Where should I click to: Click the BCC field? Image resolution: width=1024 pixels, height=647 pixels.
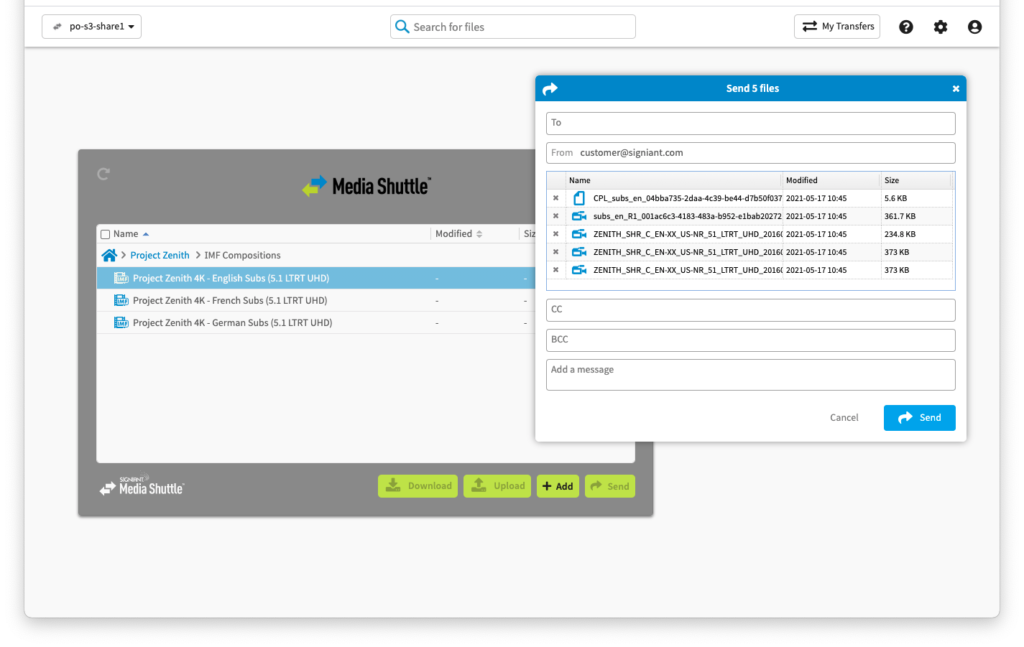750,340
